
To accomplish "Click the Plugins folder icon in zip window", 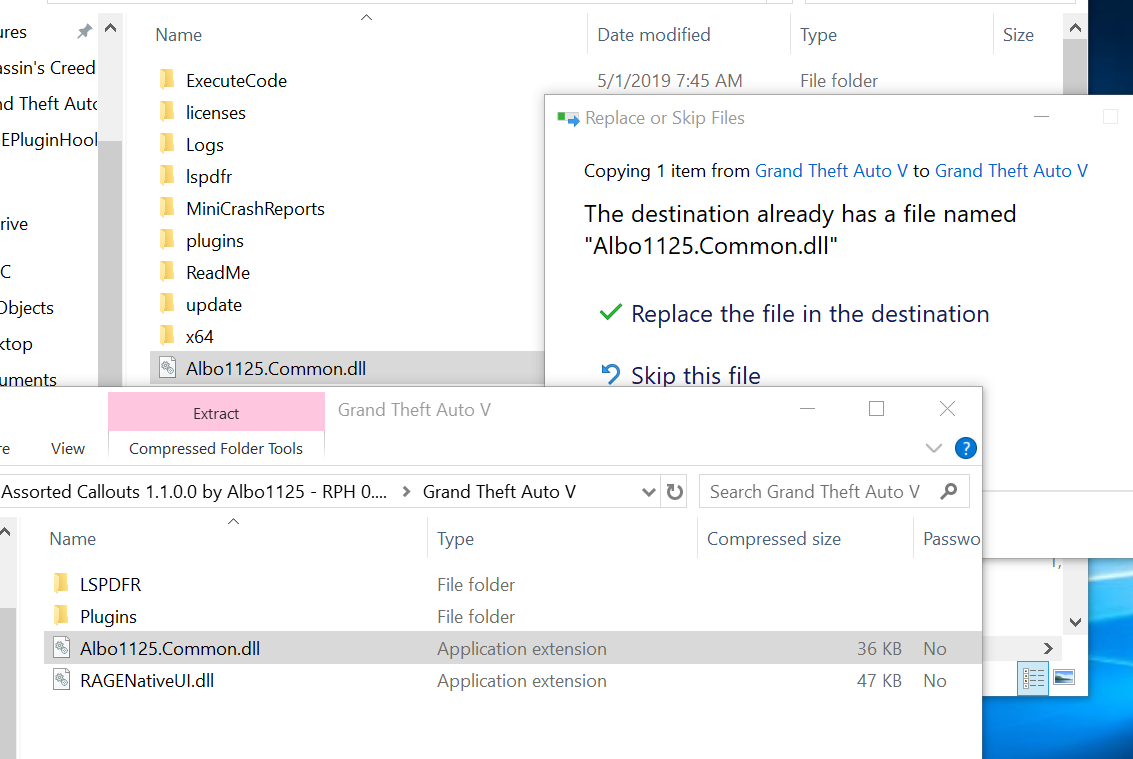I will (61, 616).
